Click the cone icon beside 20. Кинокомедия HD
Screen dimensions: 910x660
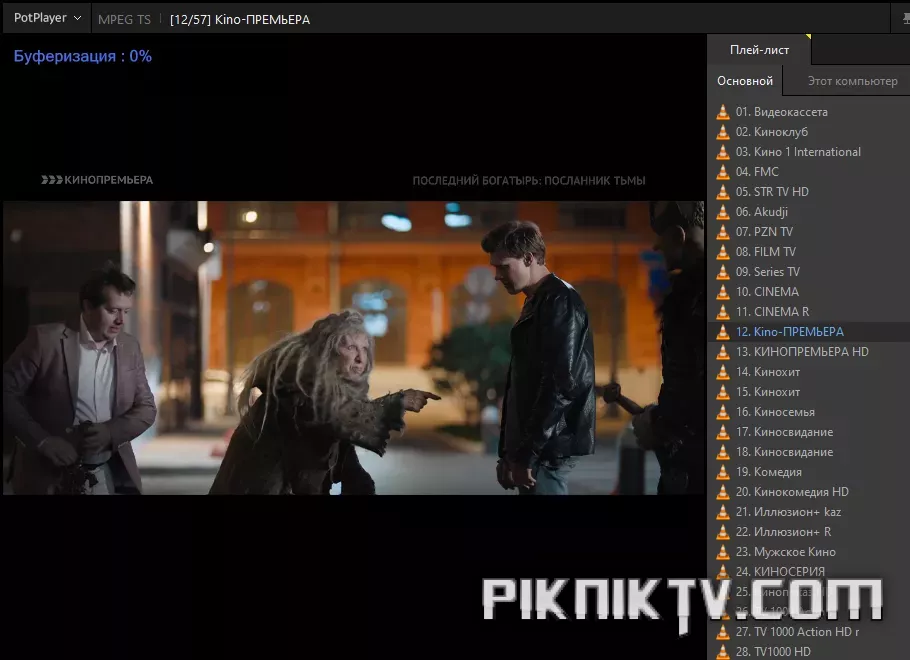tap(723, 492)
